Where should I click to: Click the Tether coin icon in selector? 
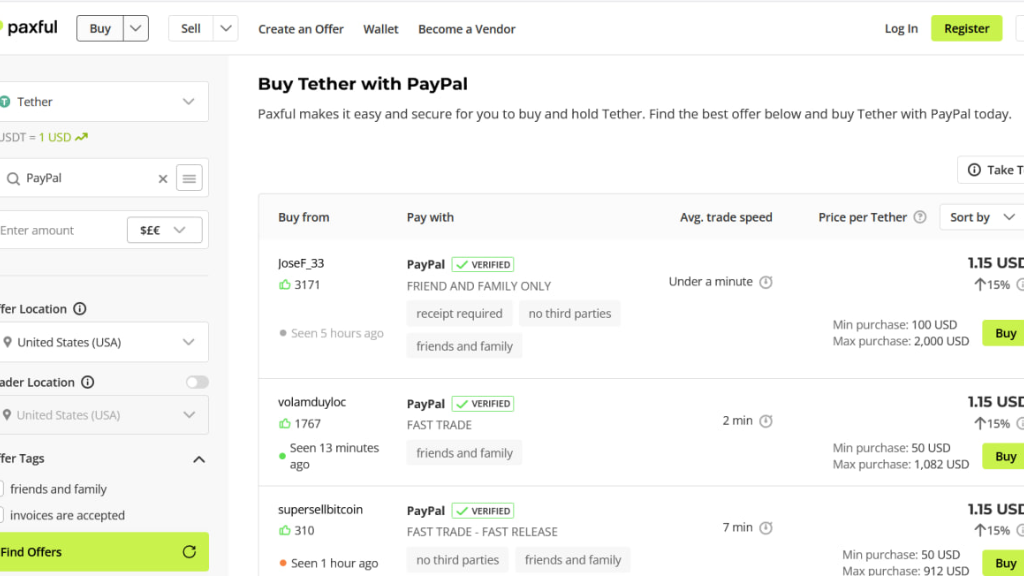pos(5,101)
